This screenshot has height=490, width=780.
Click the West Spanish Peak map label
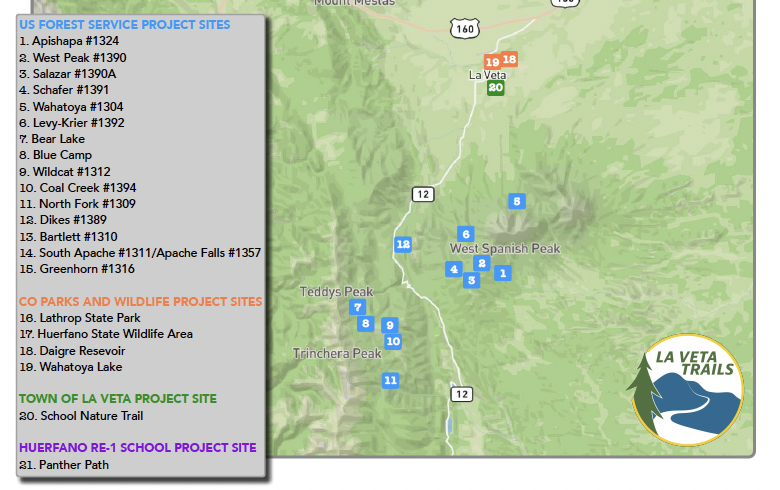click(x=504, y=249)
